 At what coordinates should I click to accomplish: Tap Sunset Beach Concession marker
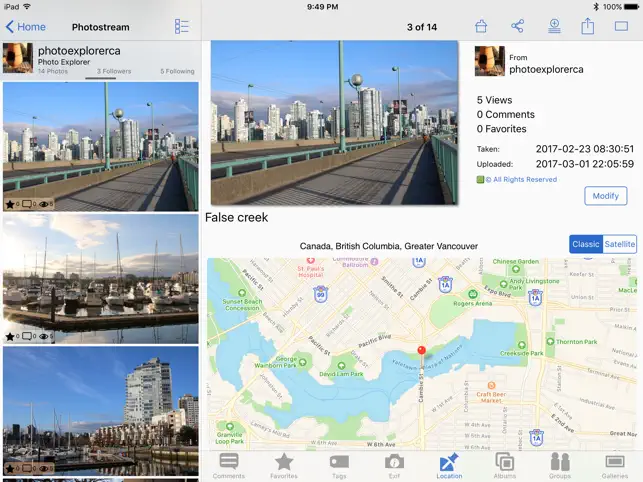coord(242,293)
